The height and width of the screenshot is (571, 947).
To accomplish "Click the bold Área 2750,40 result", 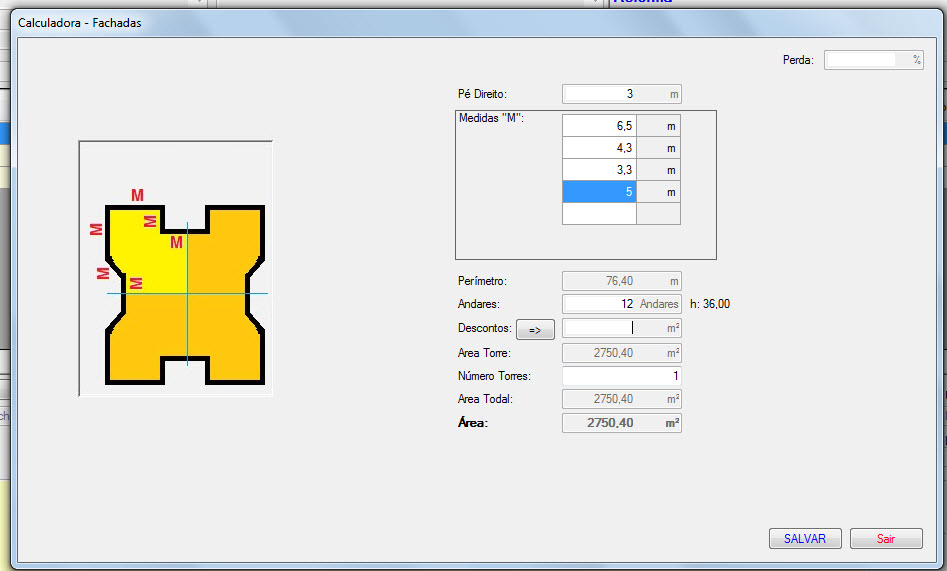I will coord(621,423).
